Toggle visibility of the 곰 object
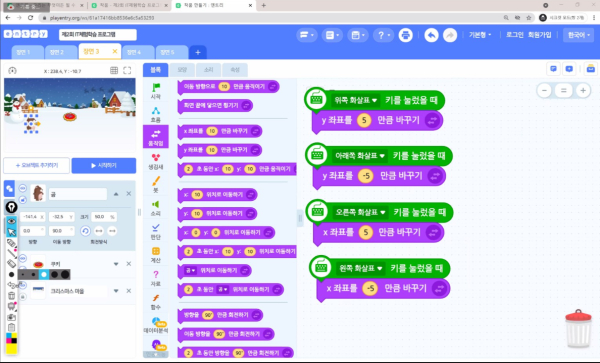Image resolution: width=600 pixels, height=363 pixels. pyautogui.click(x=23, y=188)
